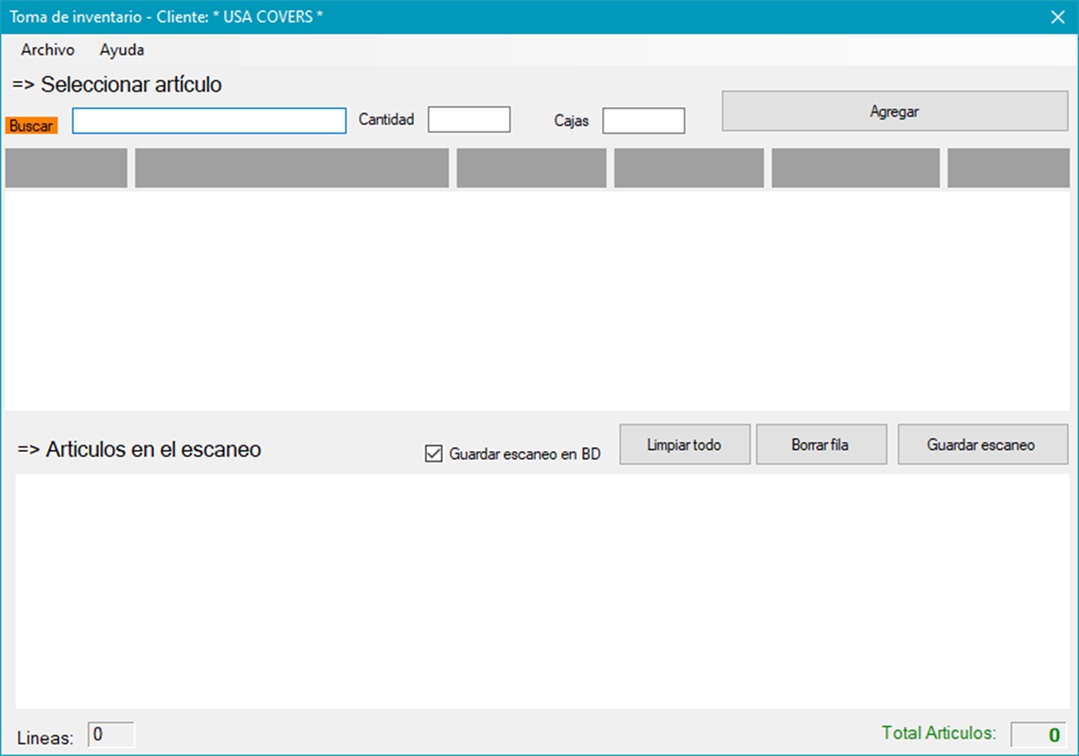Viewport: 1079px width, 756px height.
Task: Select the Cajas input box
Action: (643, 121)
